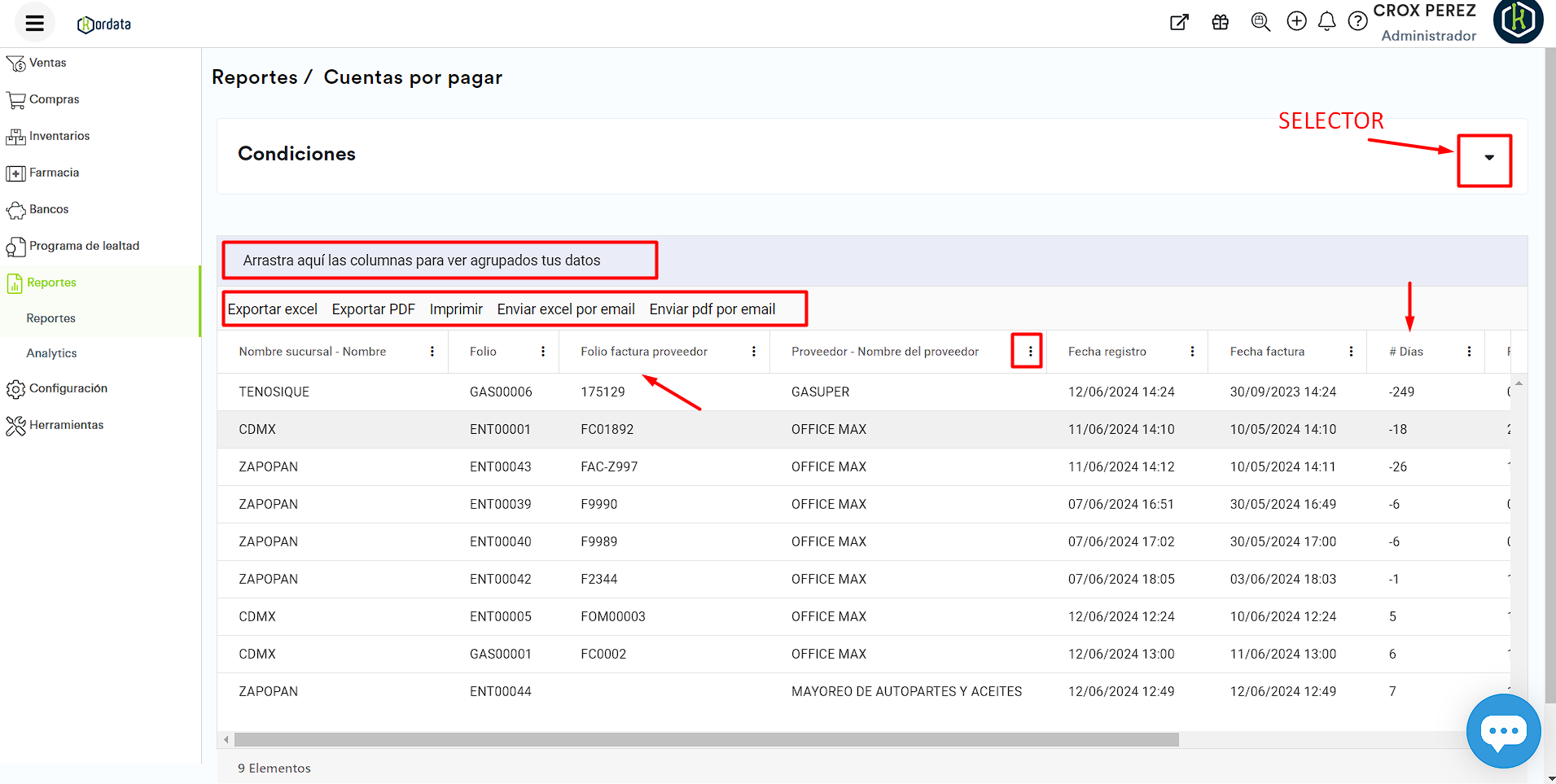Open the chat support bubble
This screenshot has width=1556, height=784.
1503,730
